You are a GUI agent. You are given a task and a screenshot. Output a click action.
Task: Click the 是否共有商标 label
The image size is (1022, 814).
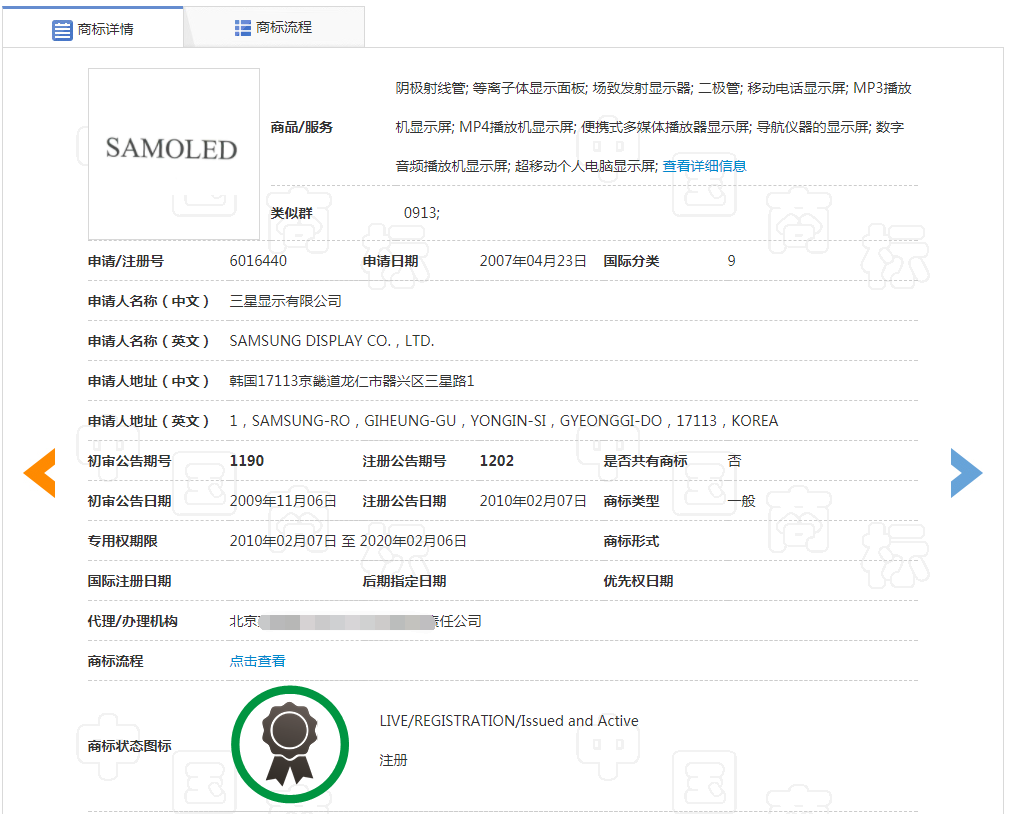(645, 461)
